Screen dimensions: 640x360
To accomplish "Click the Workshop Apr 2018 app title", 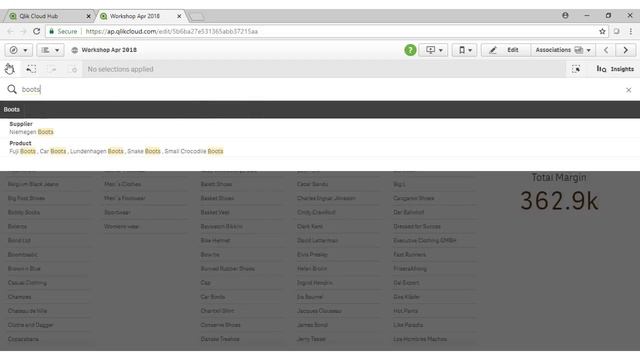I will (109, 50).
